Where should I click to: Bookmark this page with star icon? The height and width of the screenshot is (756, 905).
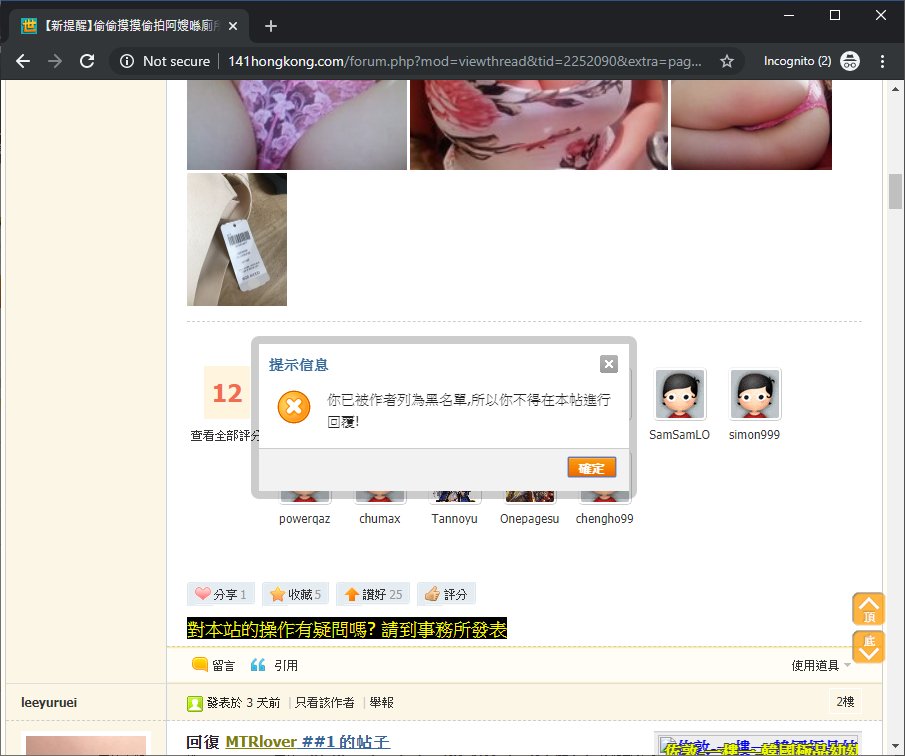pyautogui.click(x=727, y=61)
